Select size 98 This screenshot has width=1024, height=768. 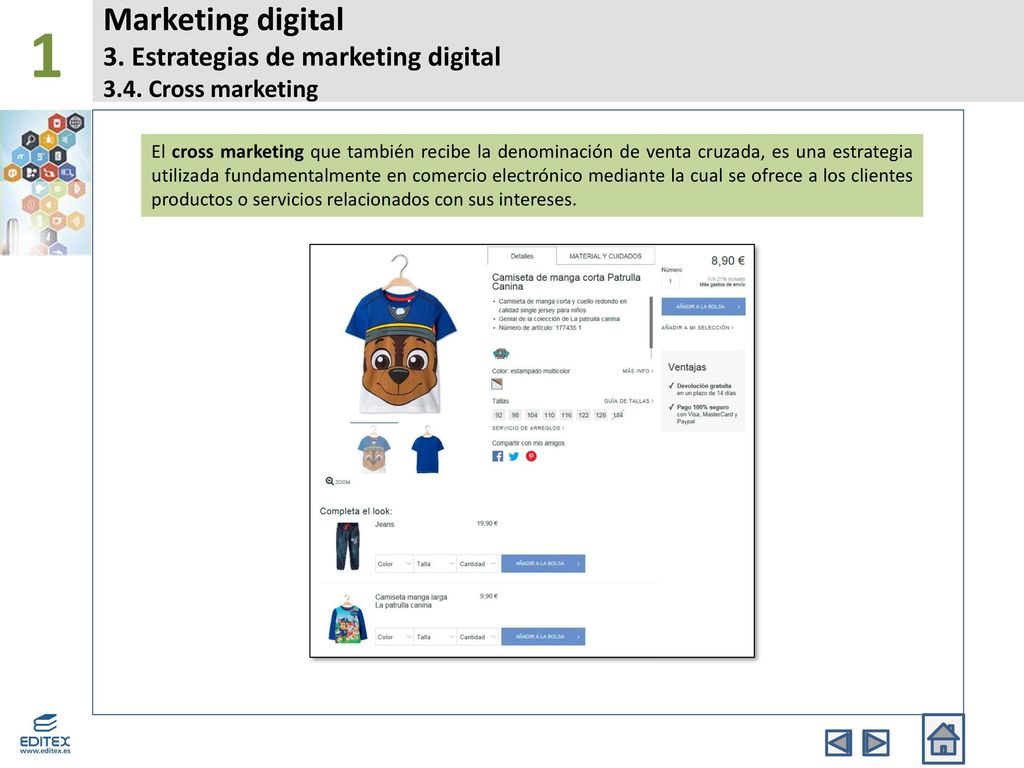tap(515, 415)
